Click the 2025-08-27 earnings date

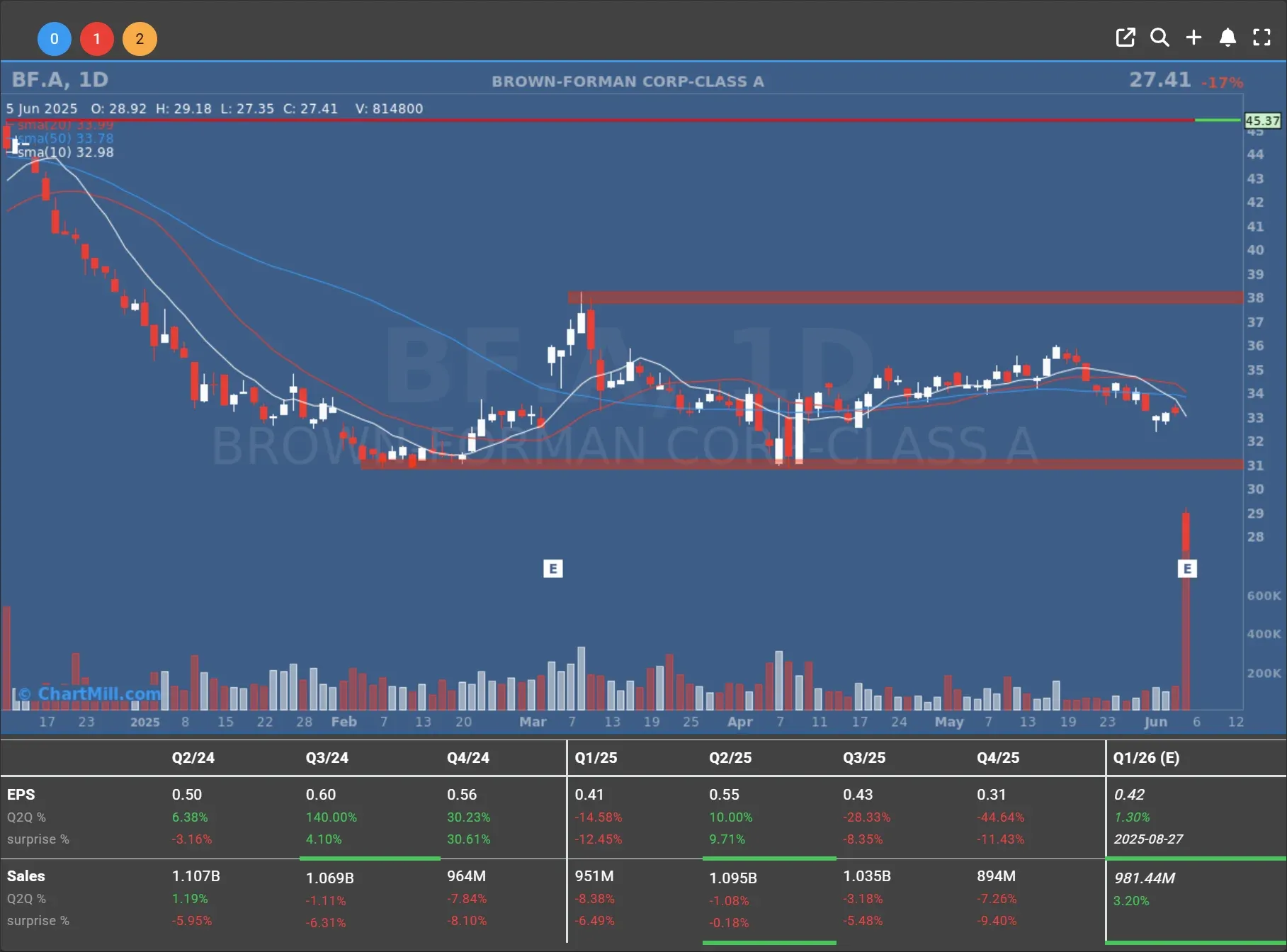coord(1148,839)
